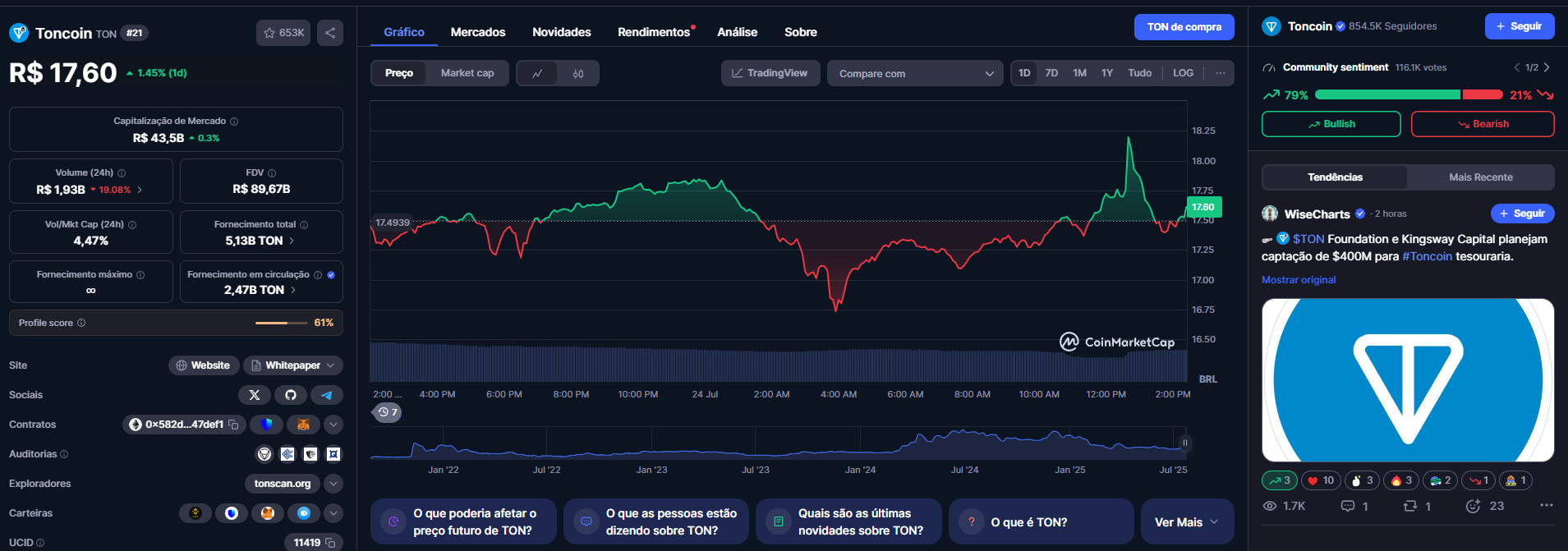
Task: Open Toncoin's GitHub social link
Action: [x=291, y=395]
